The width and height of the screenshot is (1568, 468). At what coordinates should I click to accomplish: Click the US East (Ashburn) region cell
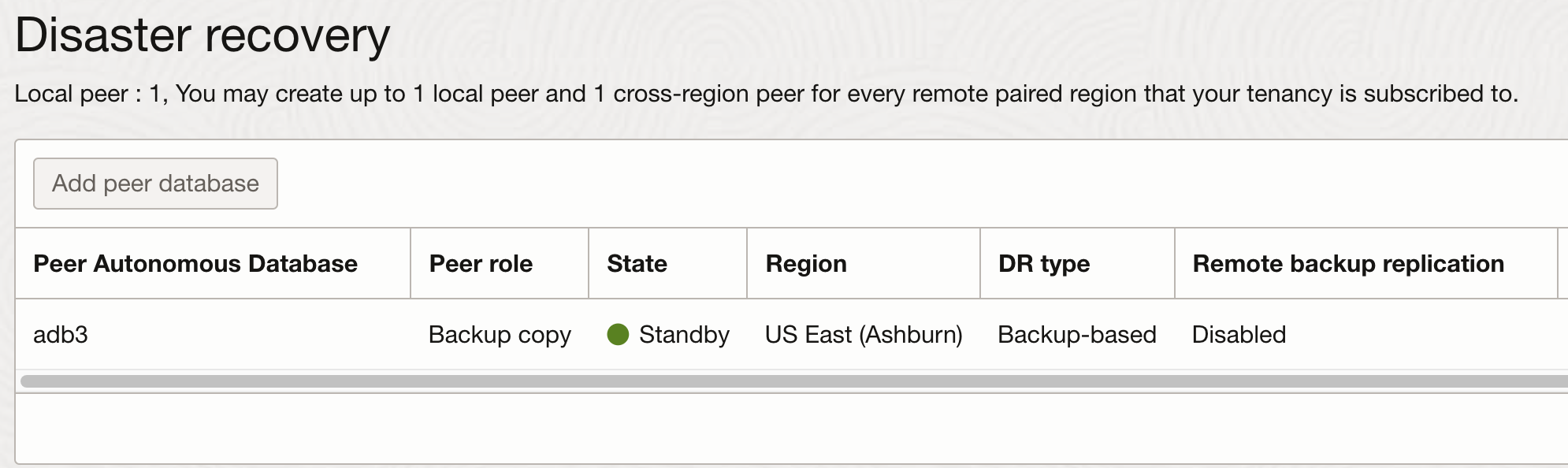pyautogui.click(x=864, y=335)
